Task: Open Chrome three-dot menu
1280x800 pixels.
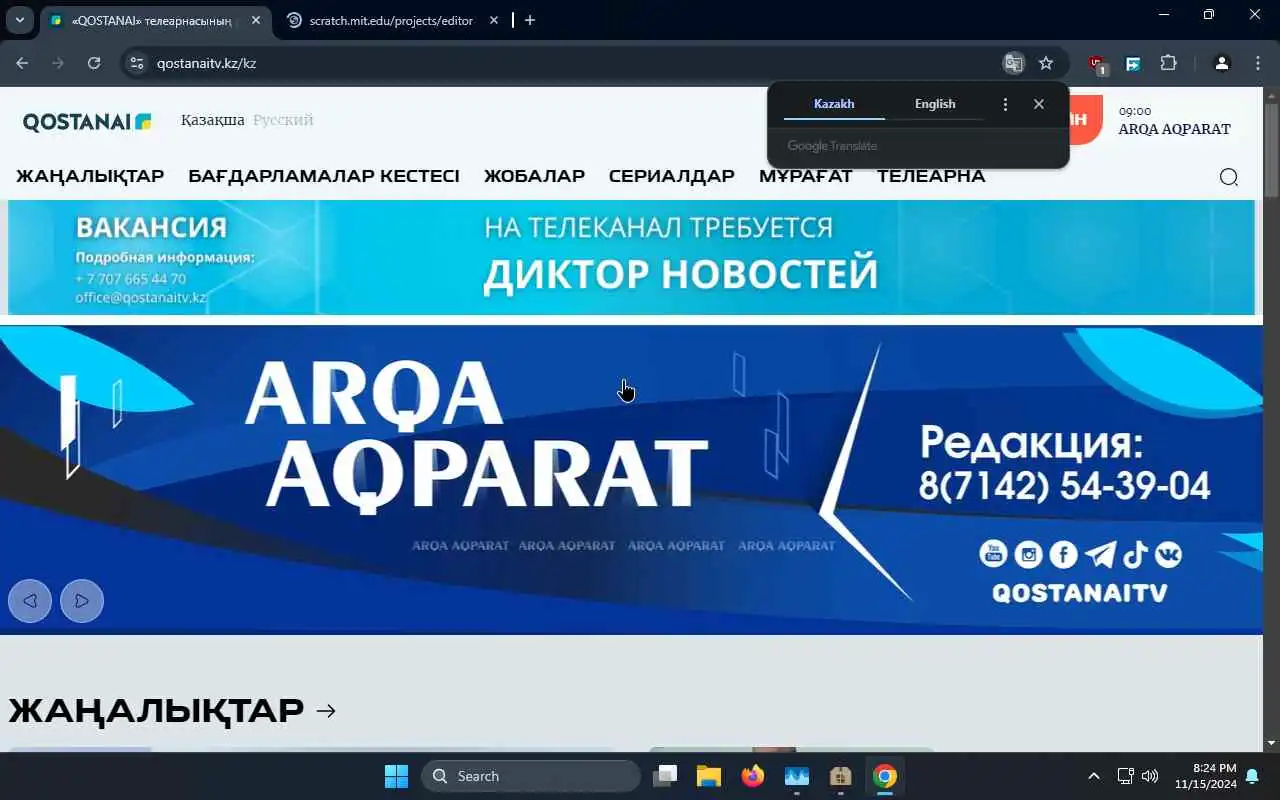Action: 1258,63
